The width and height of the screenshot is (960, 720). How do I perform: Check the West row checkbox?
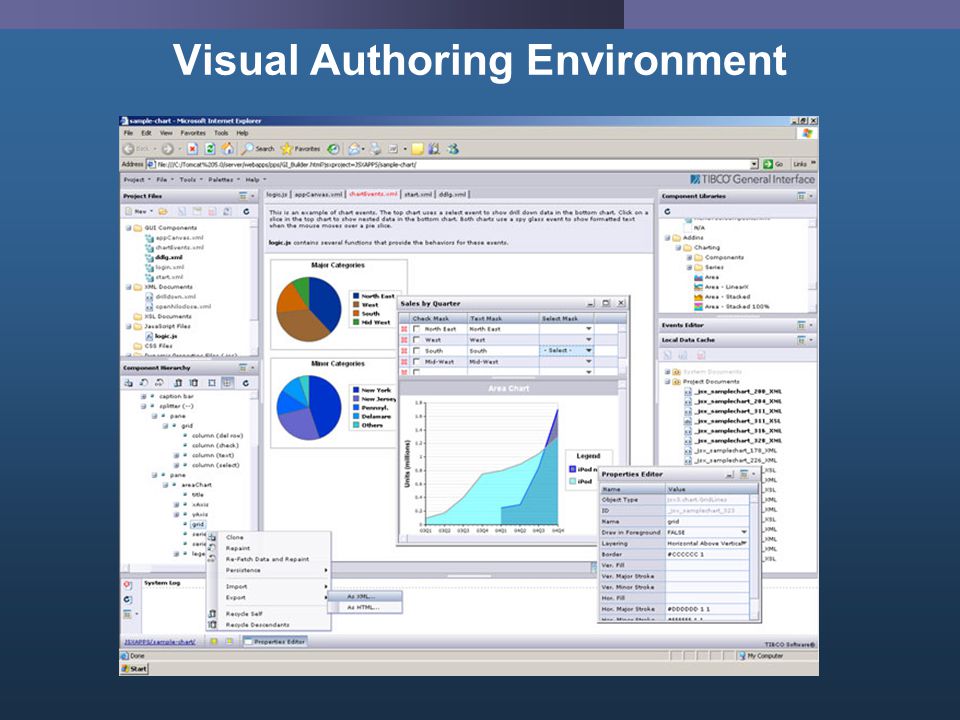click(x=416, y=340)
